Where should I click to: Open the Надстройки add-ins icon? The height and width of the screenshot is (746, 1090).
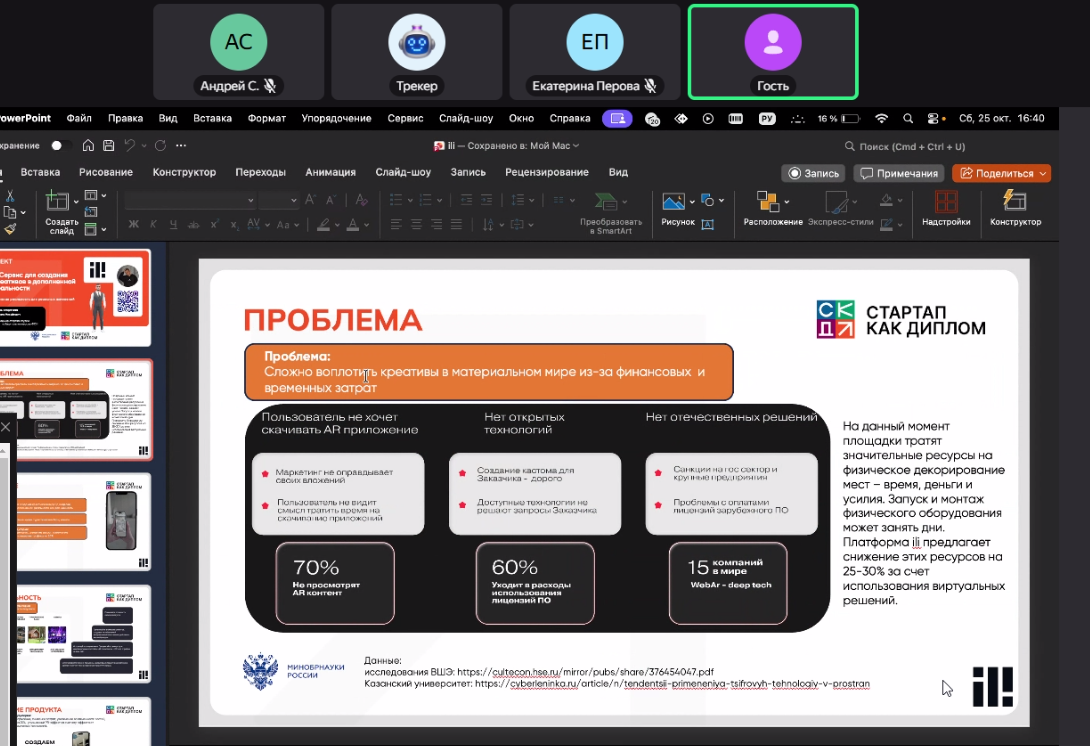tap(945, 202)
